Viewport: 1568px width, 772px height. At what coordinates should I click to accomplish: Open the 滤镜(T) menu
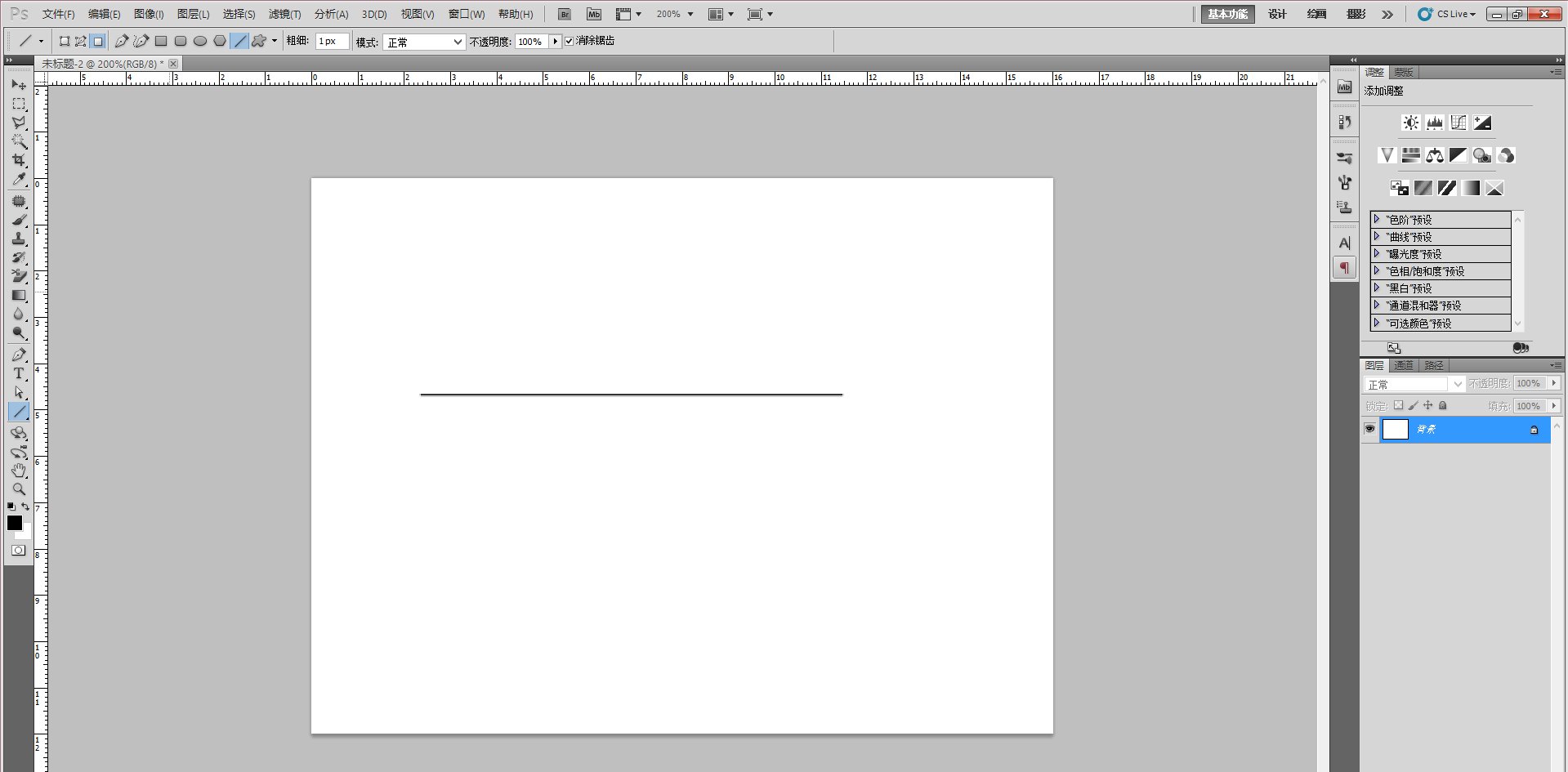pyautogui.click(x=284, y=15)
